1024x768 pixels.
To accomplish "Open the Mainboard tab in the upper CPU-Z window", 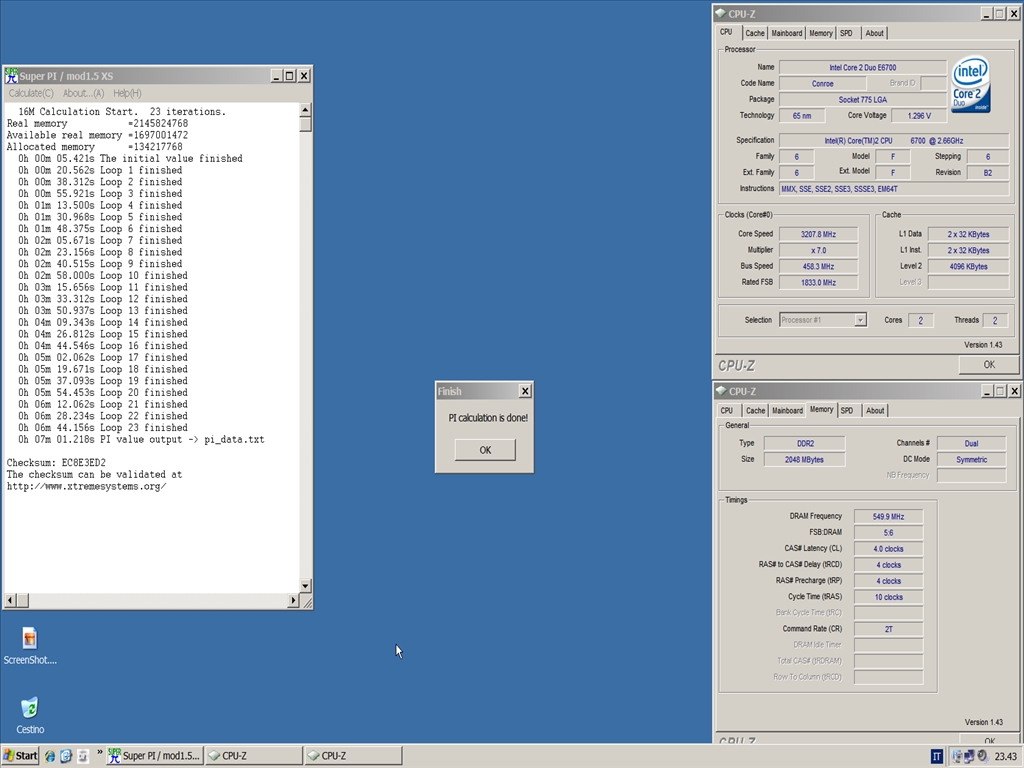I will pyautogui.click(x=787, y=33).
